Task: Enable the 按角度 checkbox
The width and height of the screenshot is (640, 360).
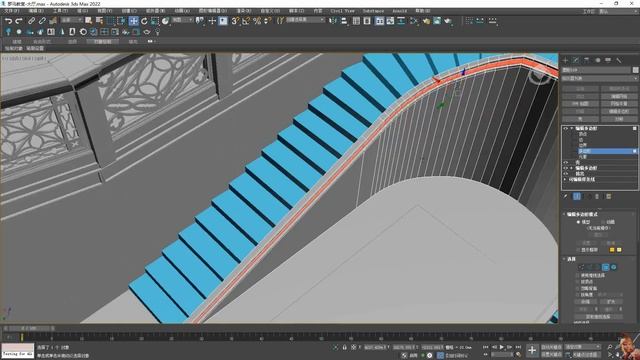Action: coord(578,294)
